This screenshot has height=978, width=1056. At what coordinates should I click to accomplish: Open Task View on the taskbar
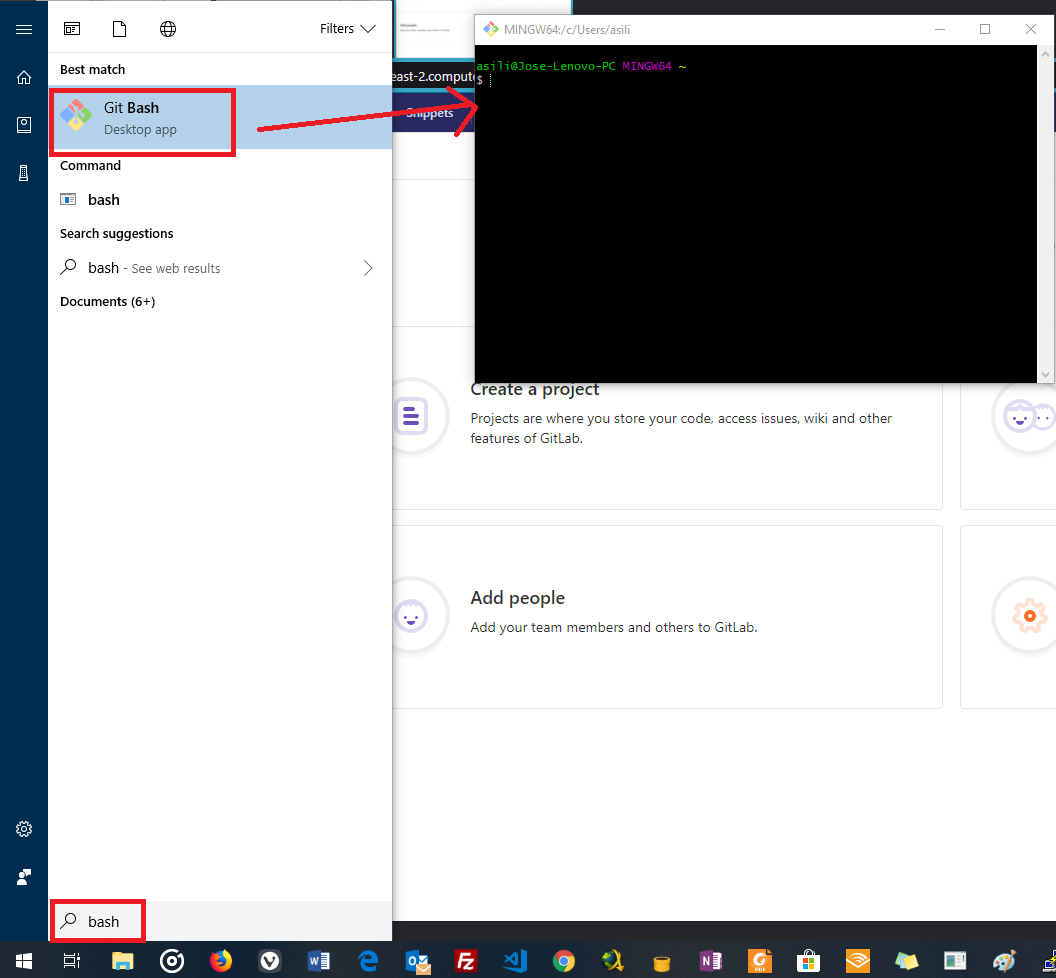pos(71,960)
